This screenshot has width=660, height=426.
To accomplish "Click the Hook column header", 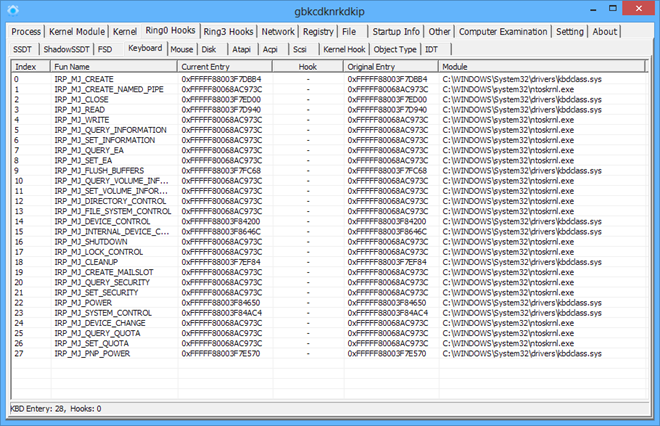I will point(308,67).
